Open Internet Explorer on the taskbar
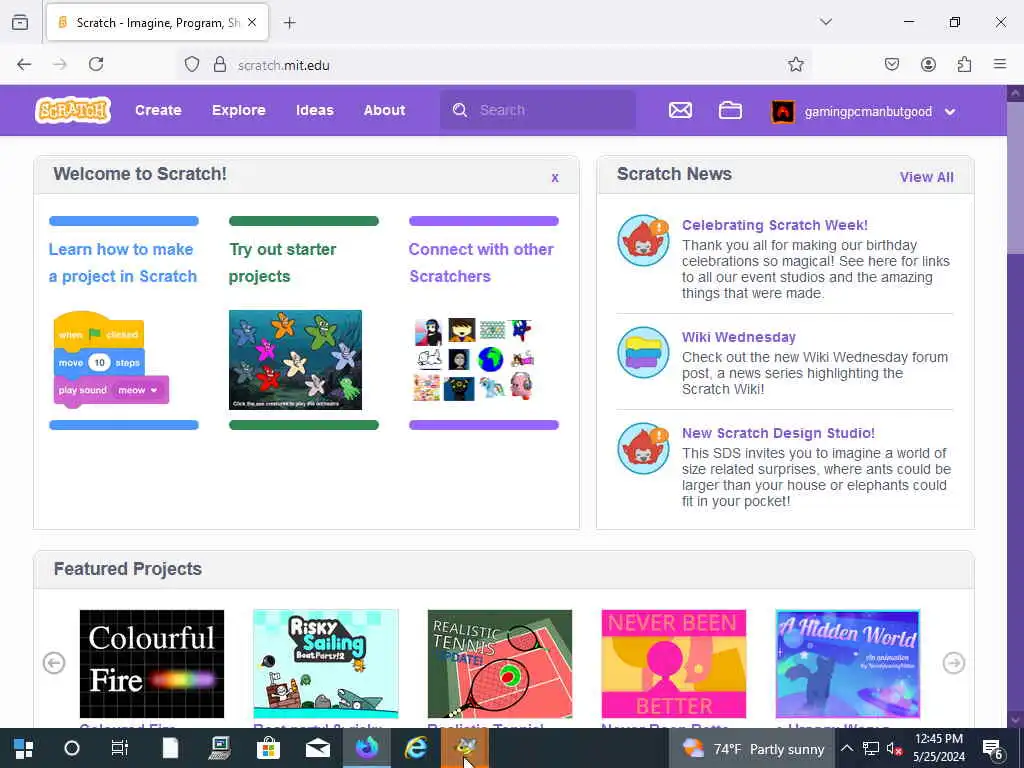1024x768 pixels. 416,748
